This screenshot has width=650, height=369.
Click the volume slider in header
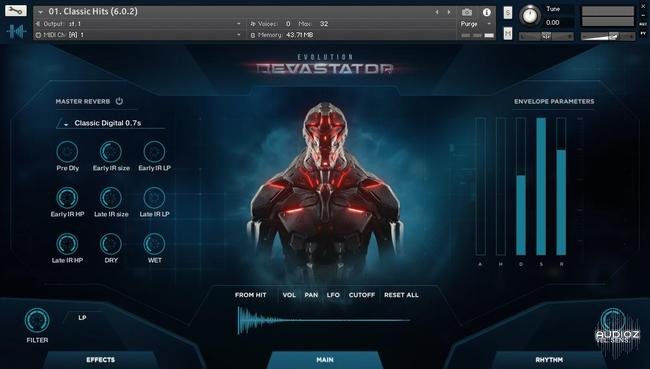[607, 36]
